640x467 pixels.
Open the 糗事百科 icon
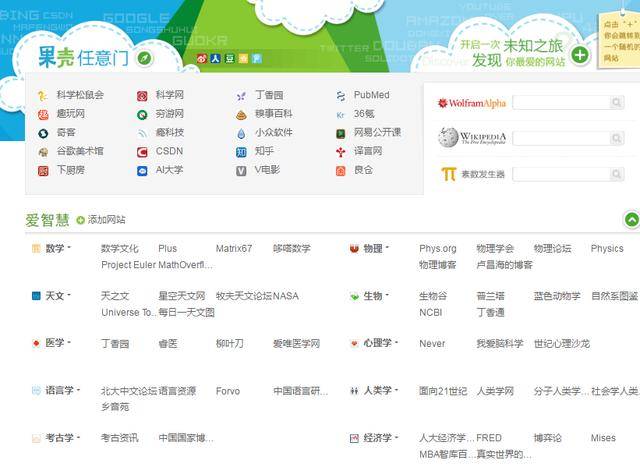241,115
